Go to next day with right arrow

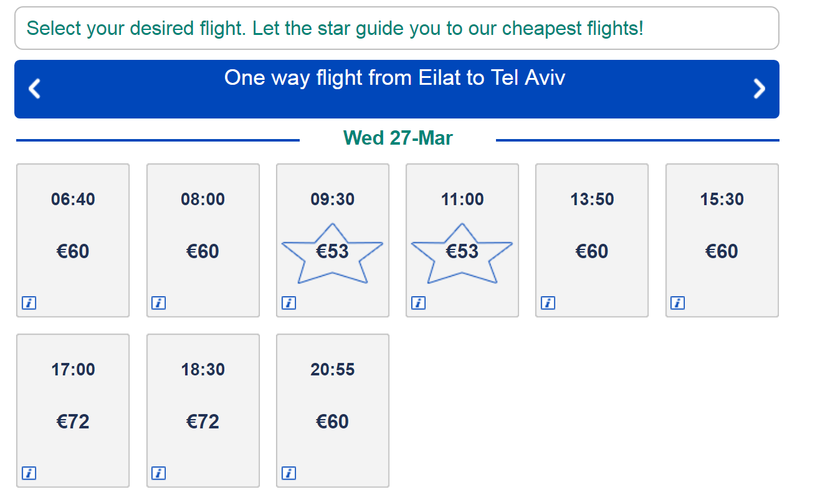(759, 89)
